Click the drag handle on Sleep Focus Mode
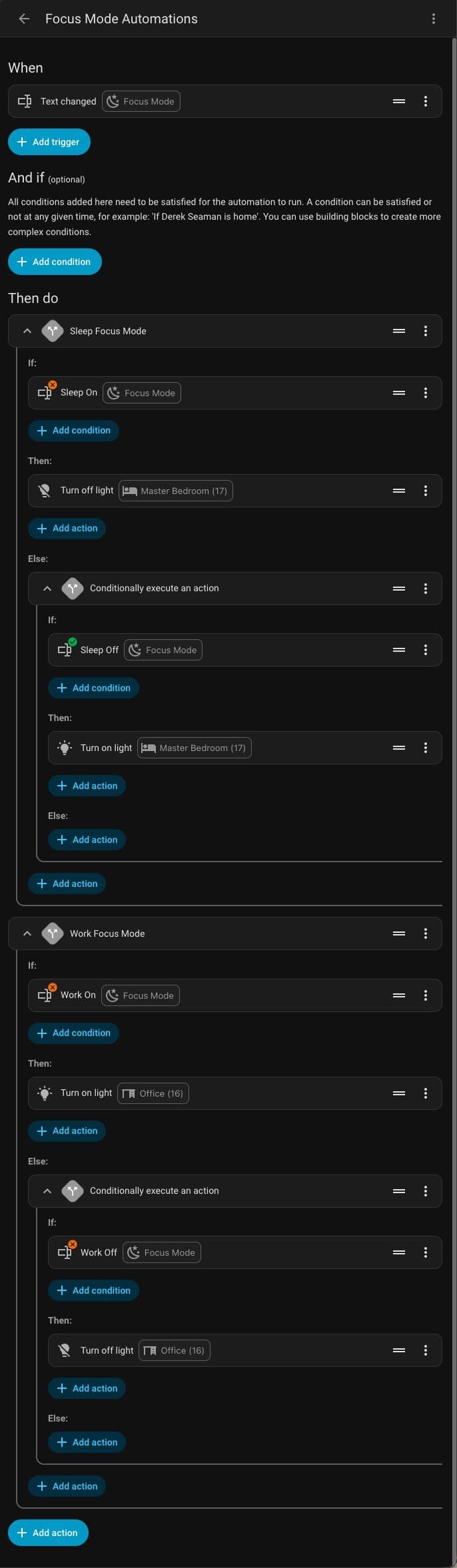The width and height of the screenshot is (457, 1568). 399,331
